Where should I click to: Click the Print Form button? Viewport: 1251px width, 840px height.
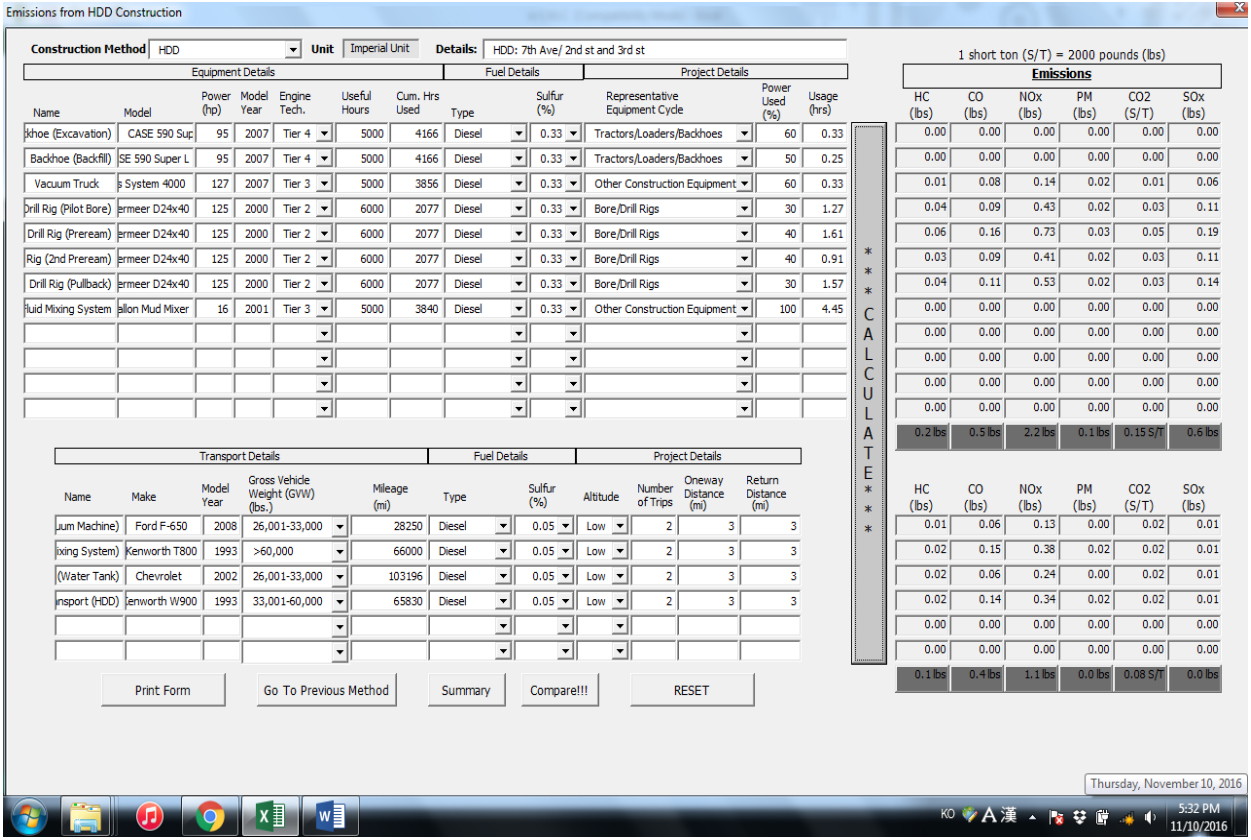pyautogui.click(x=163, y=690)
